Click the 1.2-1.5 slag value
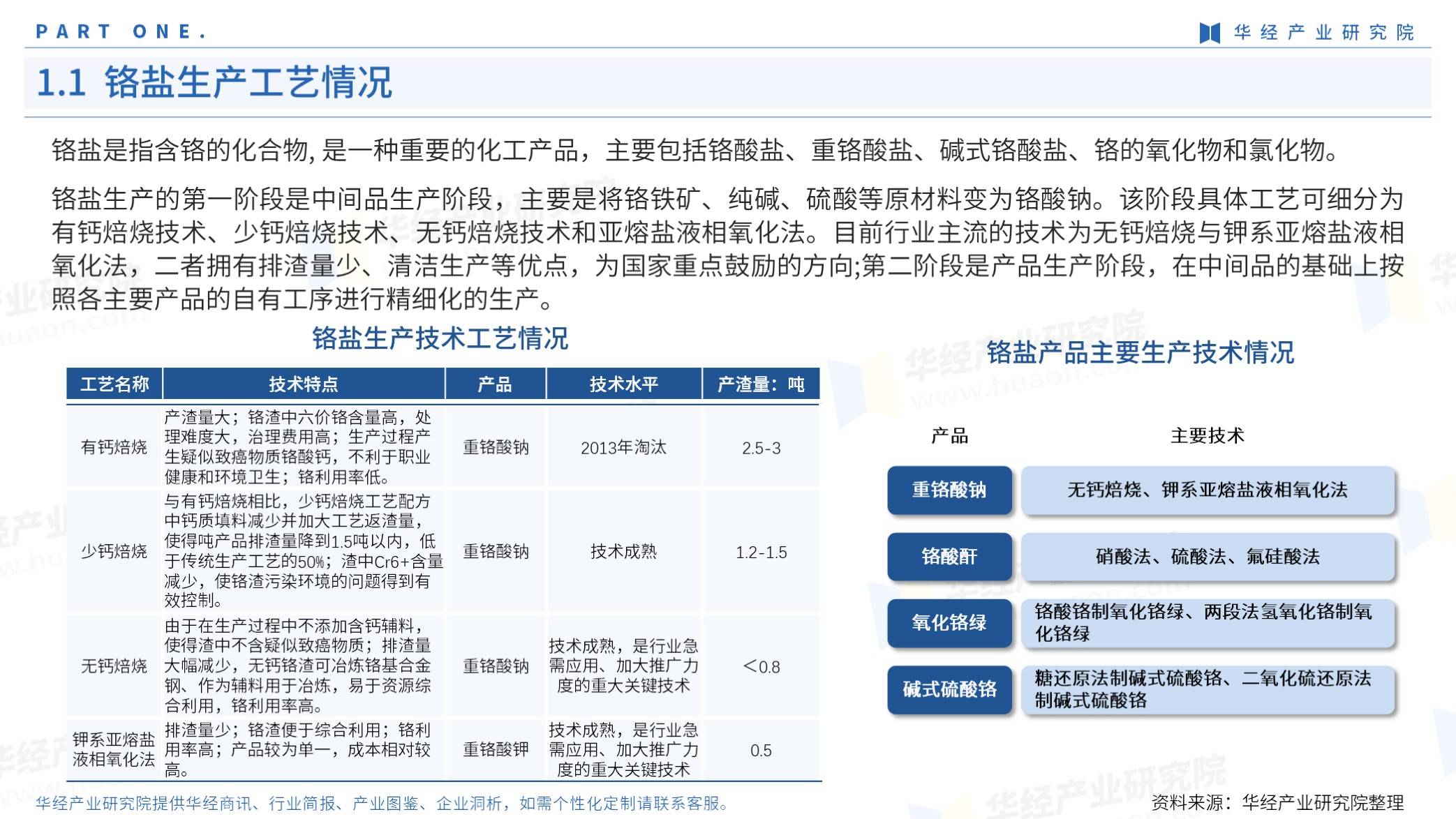The width and height of the screenshot is (1456, 819). (x=761, y=553)
